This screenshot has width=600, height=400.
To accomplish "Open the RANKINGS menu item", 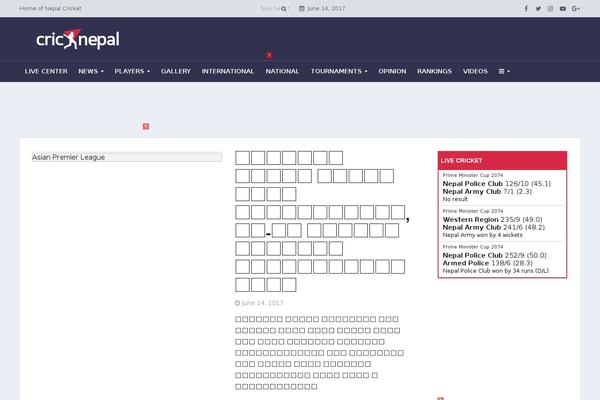I will point(434,71).
